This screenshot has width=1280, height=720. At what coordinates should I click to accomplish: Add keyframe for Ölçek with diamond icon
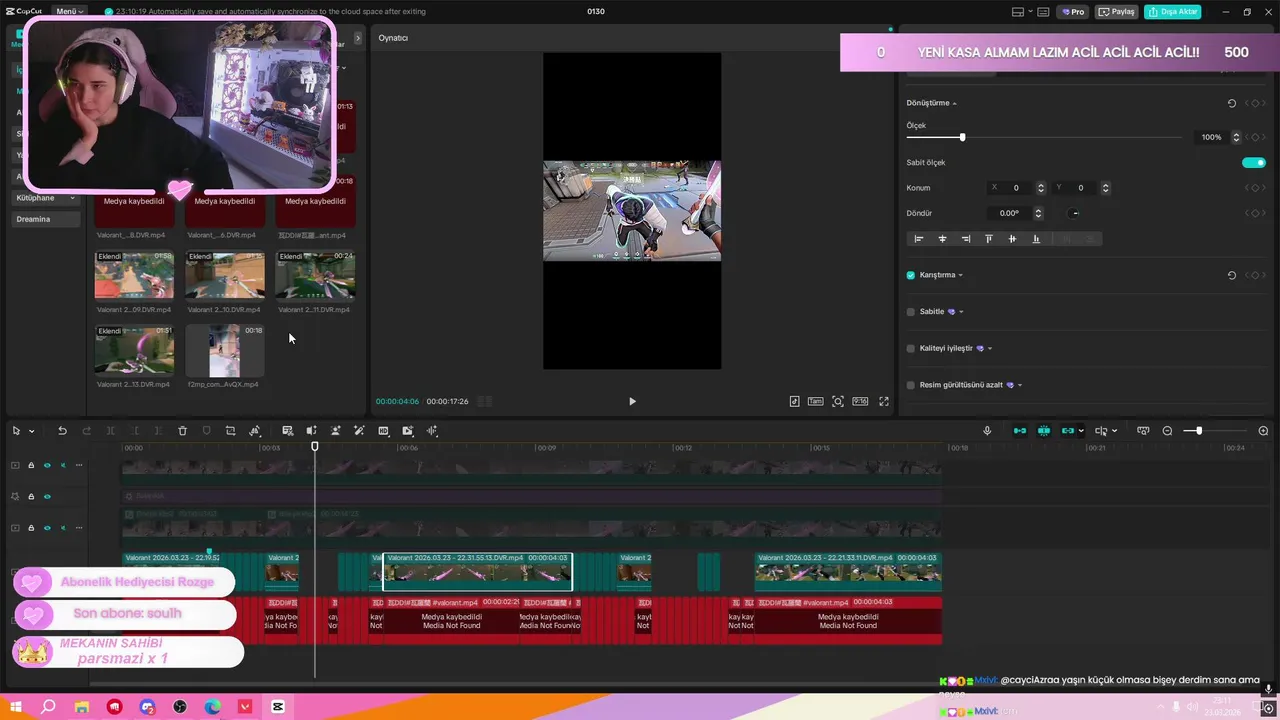[1256, 137]
